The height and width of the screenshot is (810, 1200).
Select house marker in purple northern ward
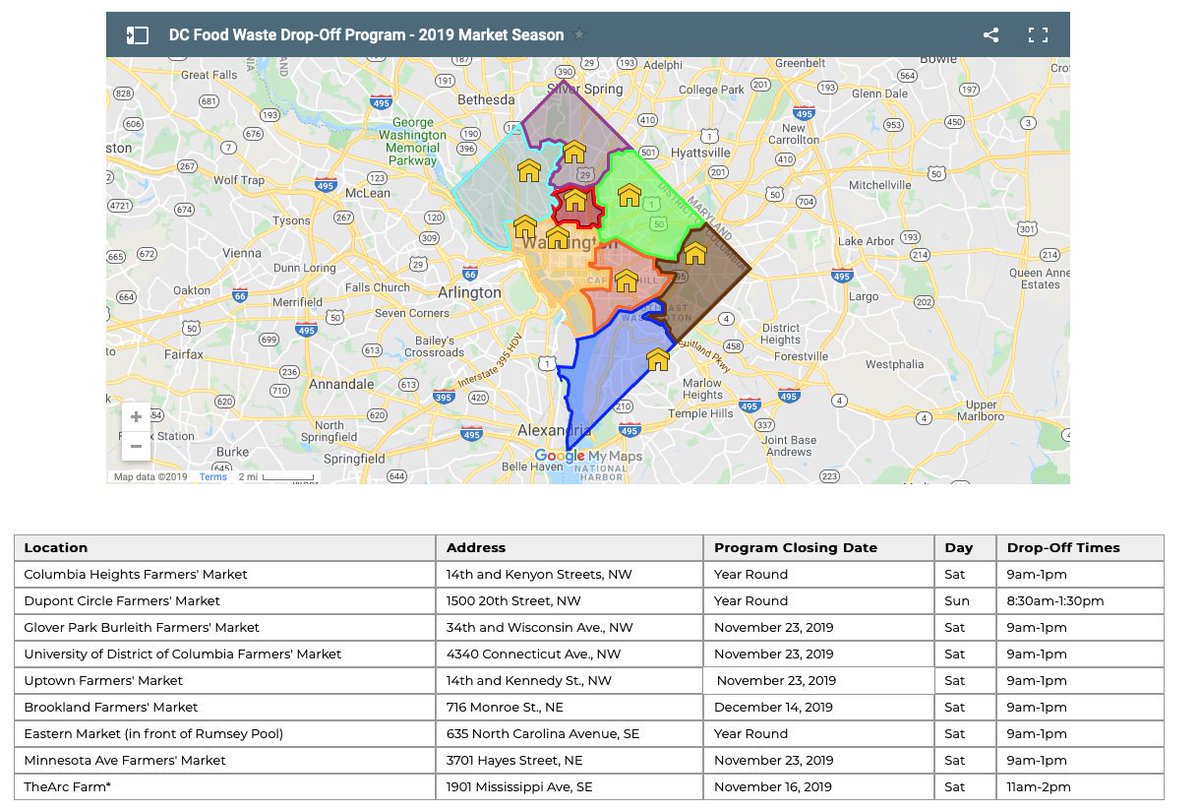[x=574, y=152]
